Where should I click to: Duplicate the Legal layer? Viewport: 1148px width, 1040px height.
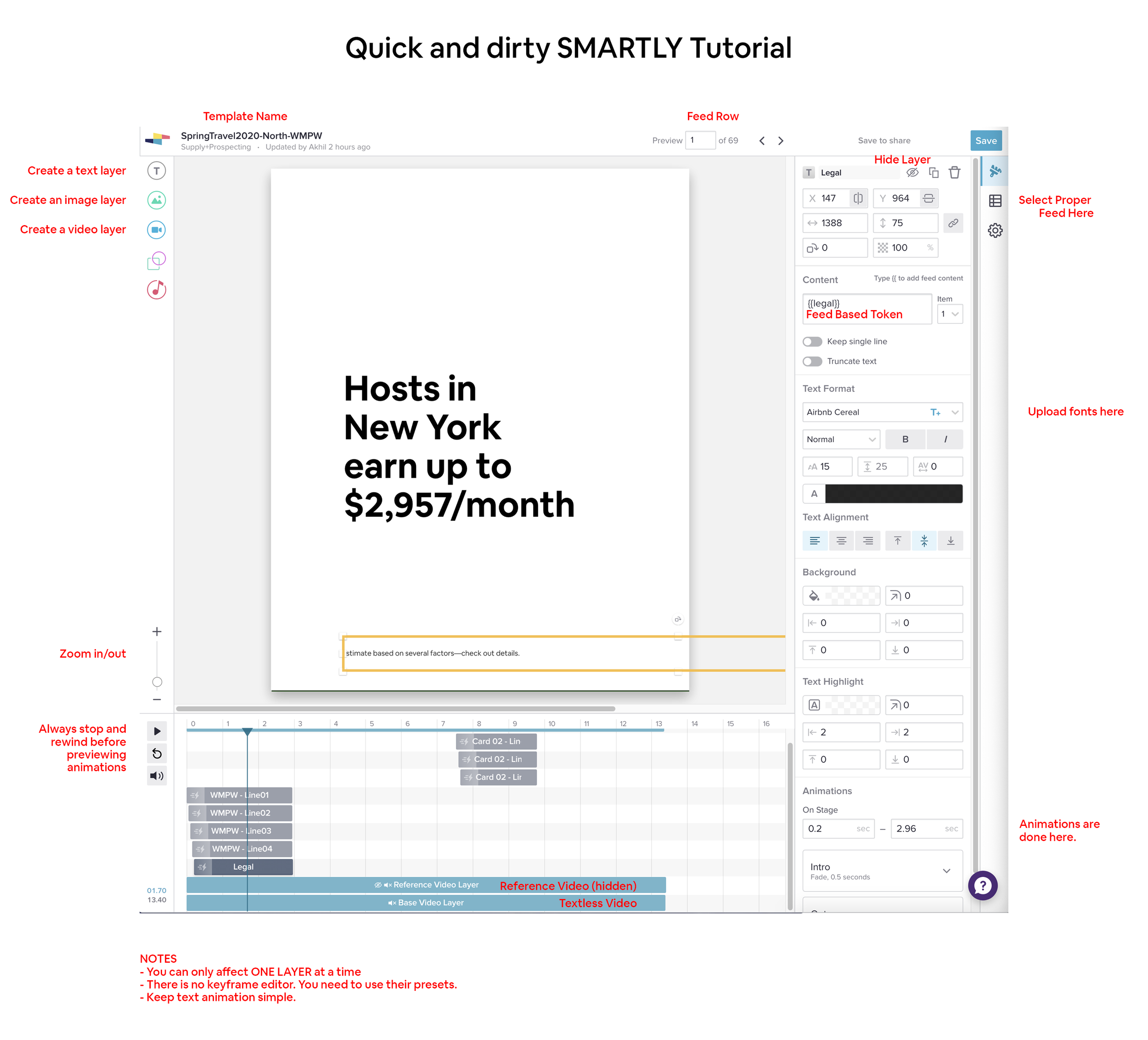tap(934, 173)
